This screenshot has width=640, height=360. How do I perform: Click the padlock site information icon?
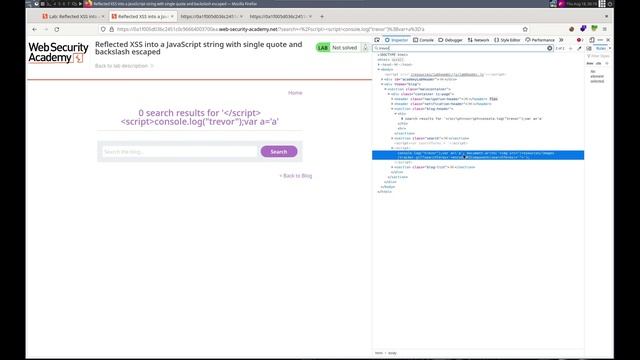pos(111,29)
